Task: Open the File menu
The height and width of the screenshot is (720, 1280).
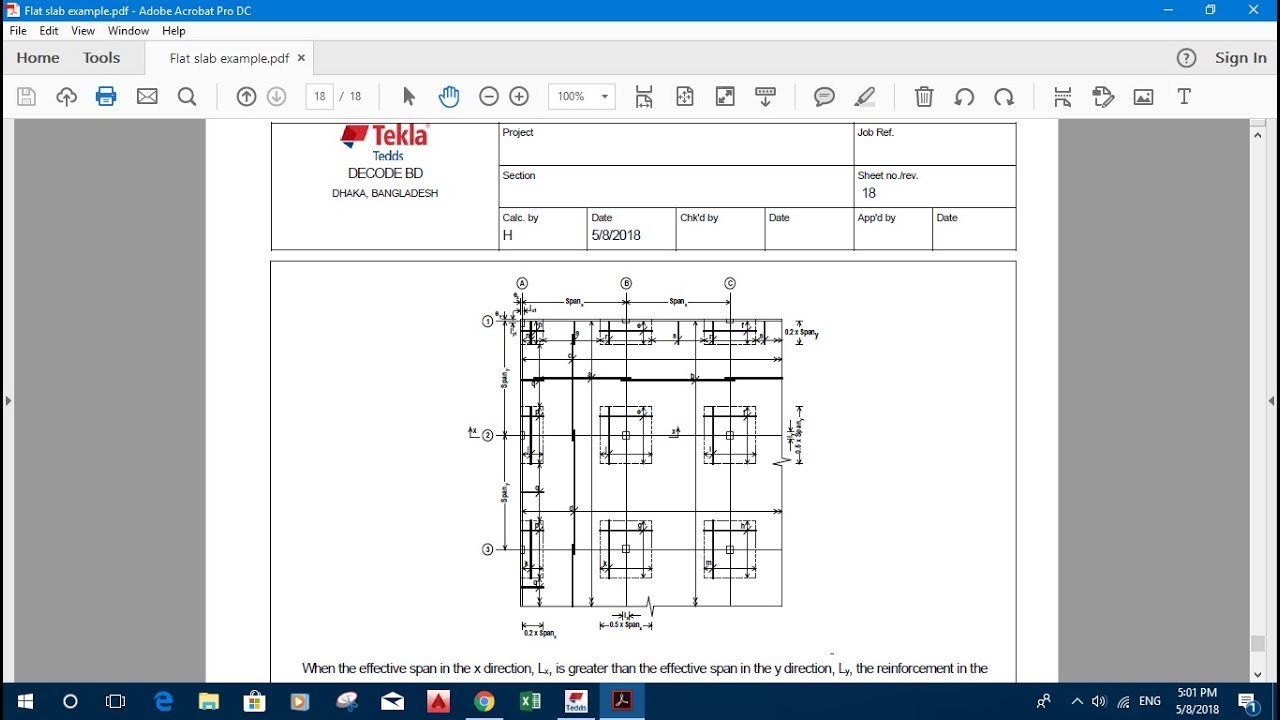Action: click(17, 30)
